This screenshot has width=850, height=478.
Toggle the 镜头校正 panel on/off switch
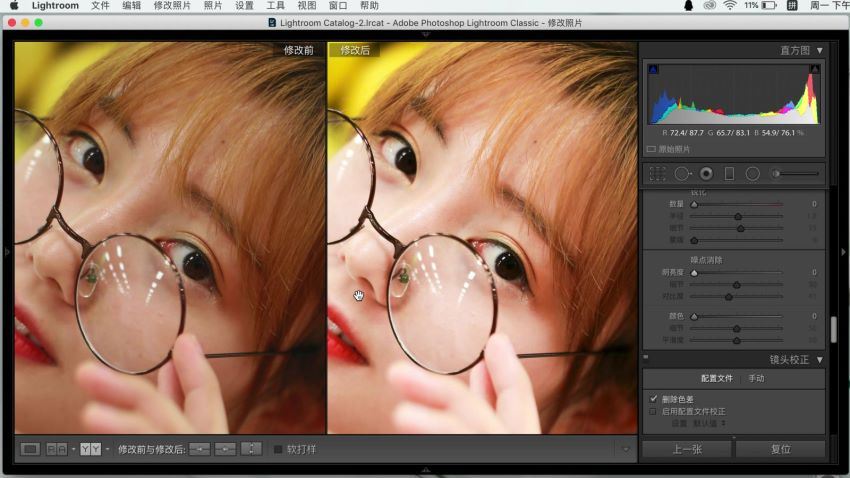pos(646,357)
